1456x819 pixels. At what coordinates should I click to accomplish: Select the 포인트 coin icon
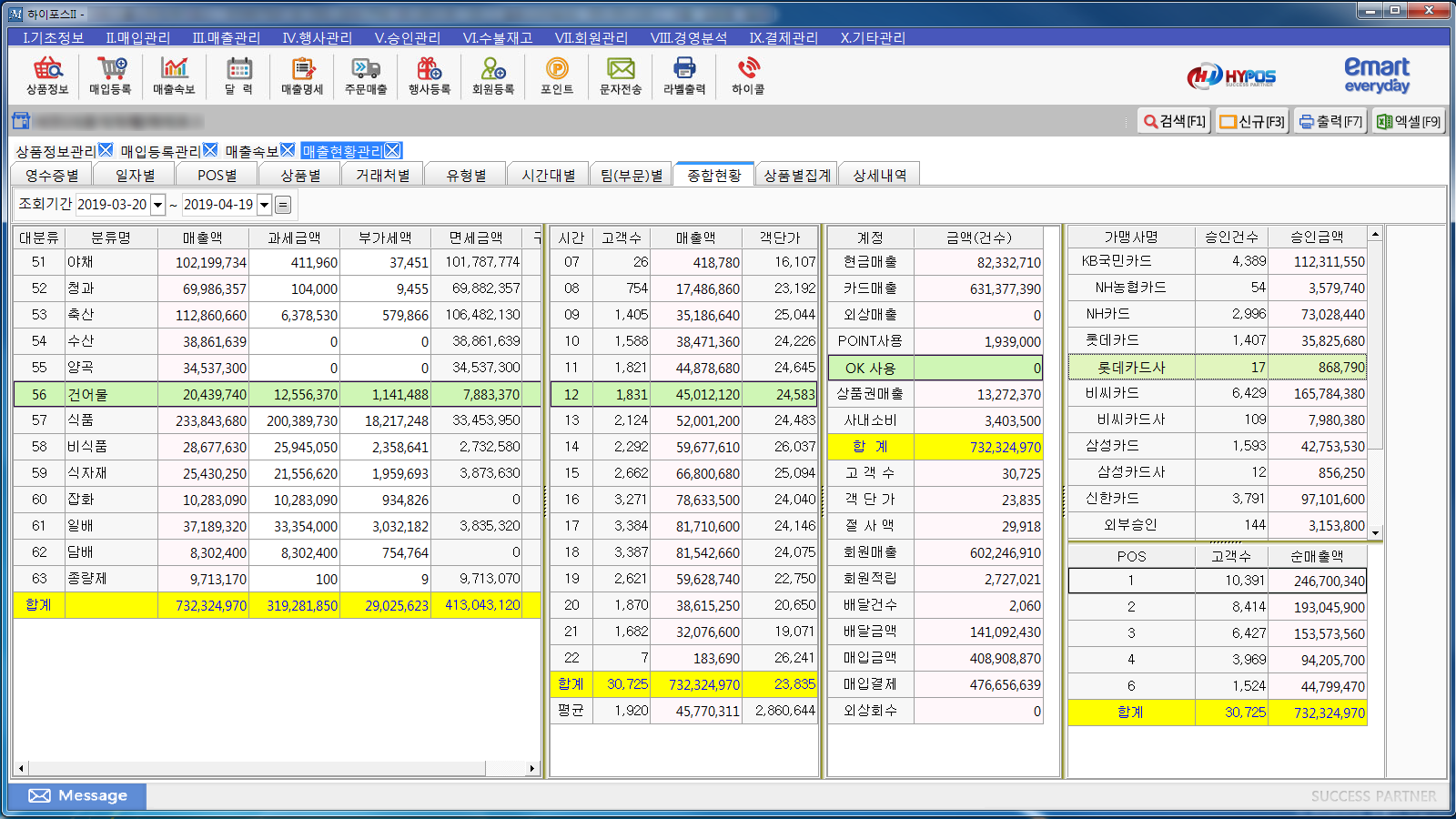(x=557, y=76)
